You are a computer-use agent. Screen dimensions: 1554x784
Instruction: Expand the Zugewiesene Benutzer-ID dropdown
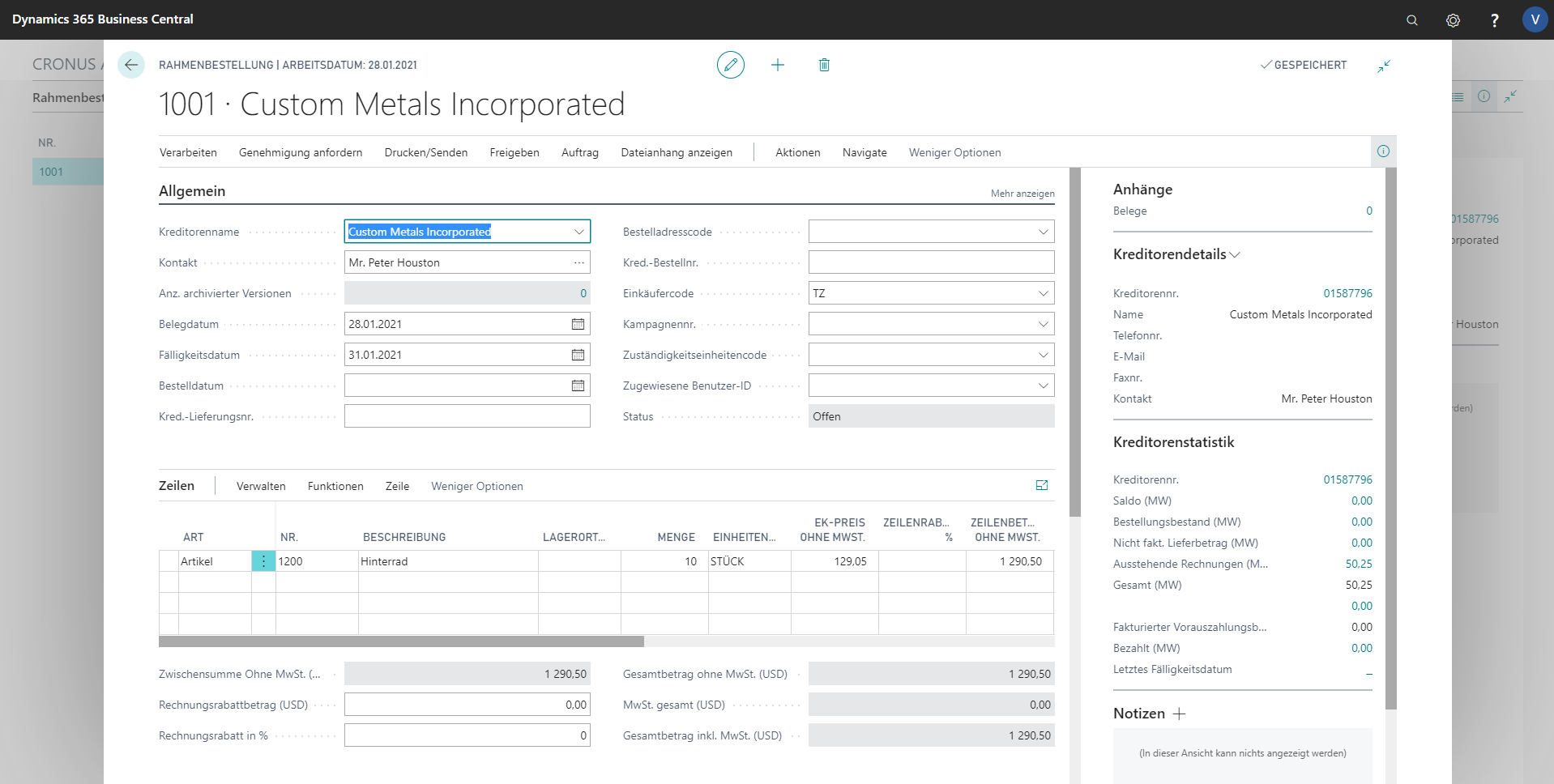tap(1043, 386)
